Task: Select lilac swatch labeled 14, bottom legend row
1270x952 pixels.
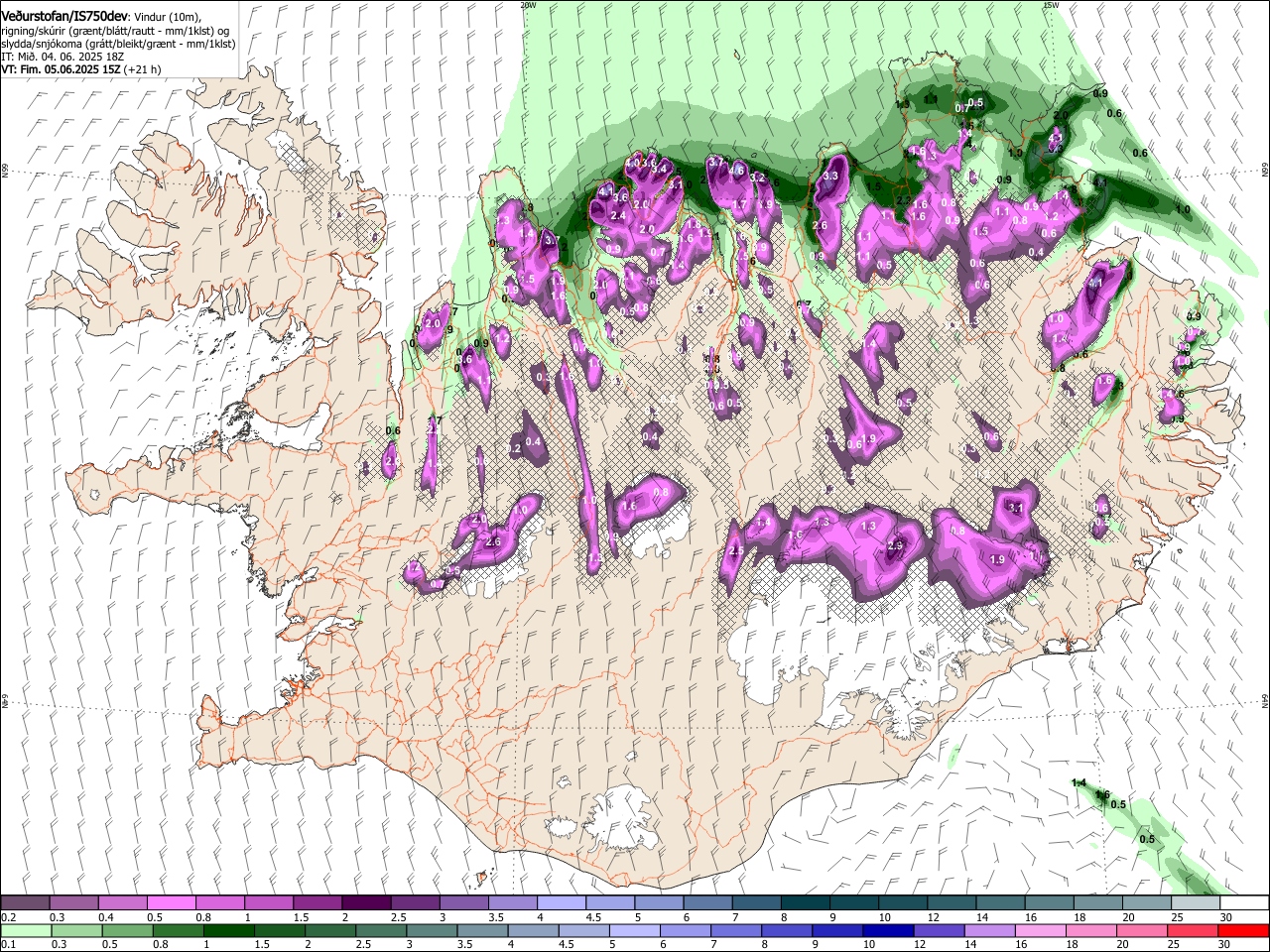Action: pyautogui.click(x=989, y=930)
